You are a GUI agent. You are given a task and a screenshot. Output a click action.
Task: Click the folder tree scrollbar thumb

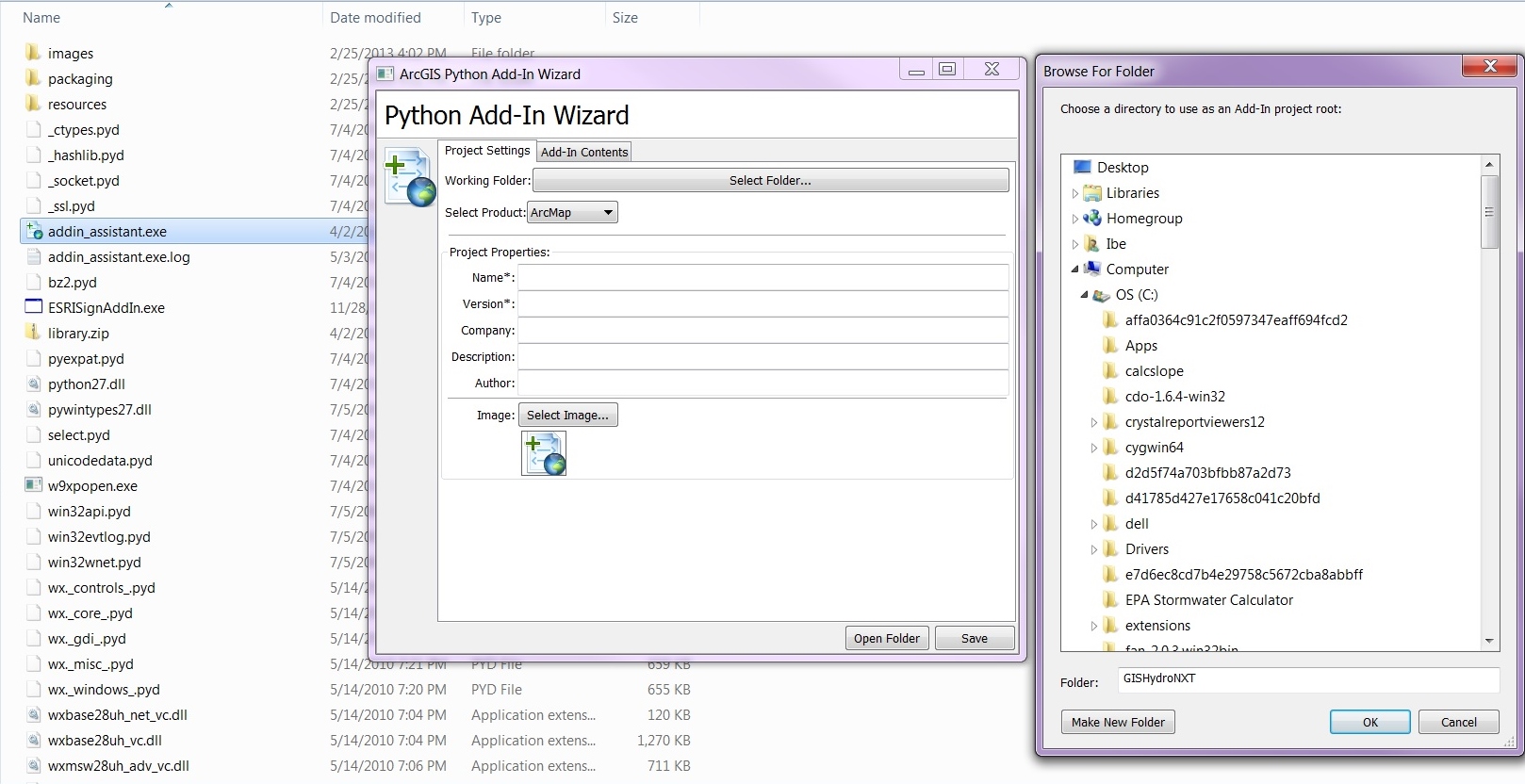point(1489,212)
